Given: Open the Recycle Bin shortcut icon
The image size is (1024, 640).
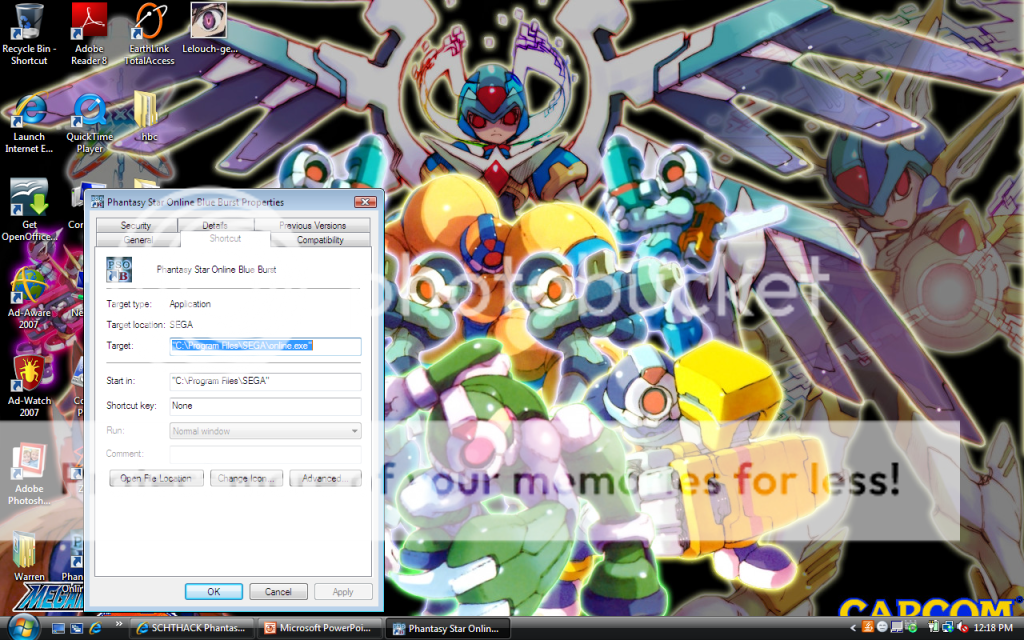Looking at the screenshot, I should [29, 22].
